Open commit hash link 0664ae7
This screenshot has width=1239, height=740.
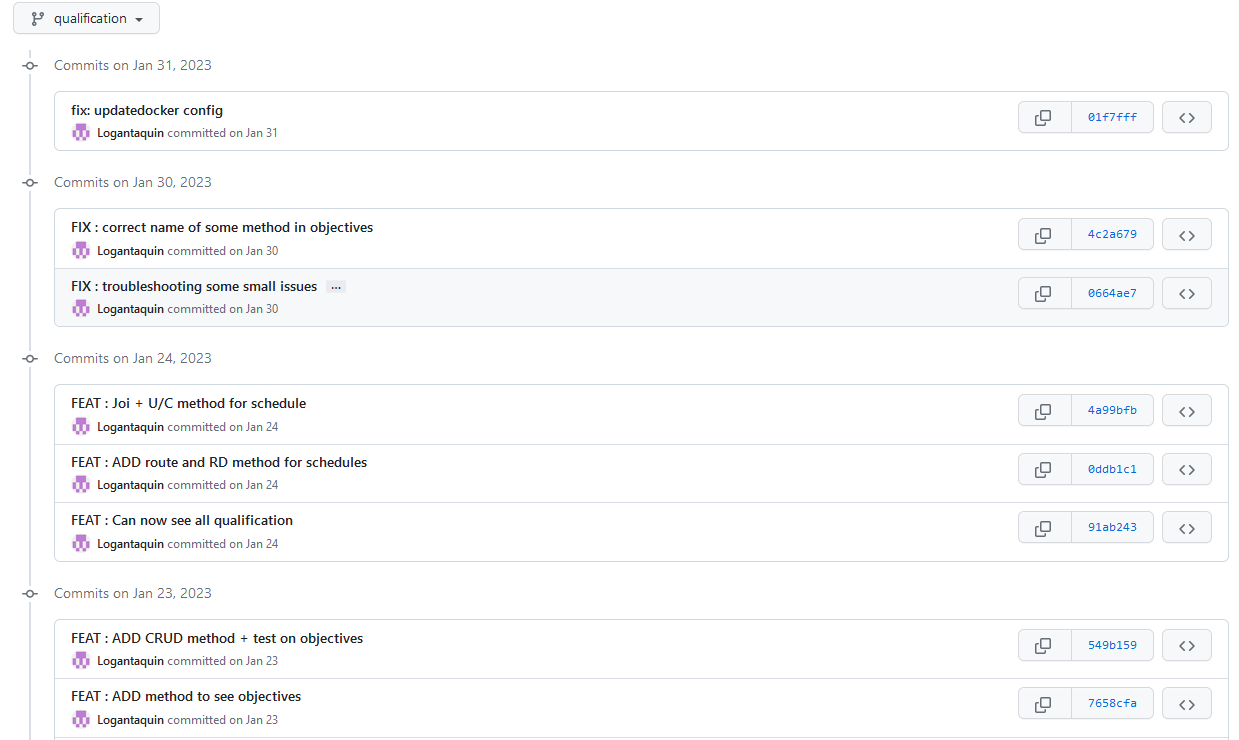pyautogui.click(x=1111, y=293)
